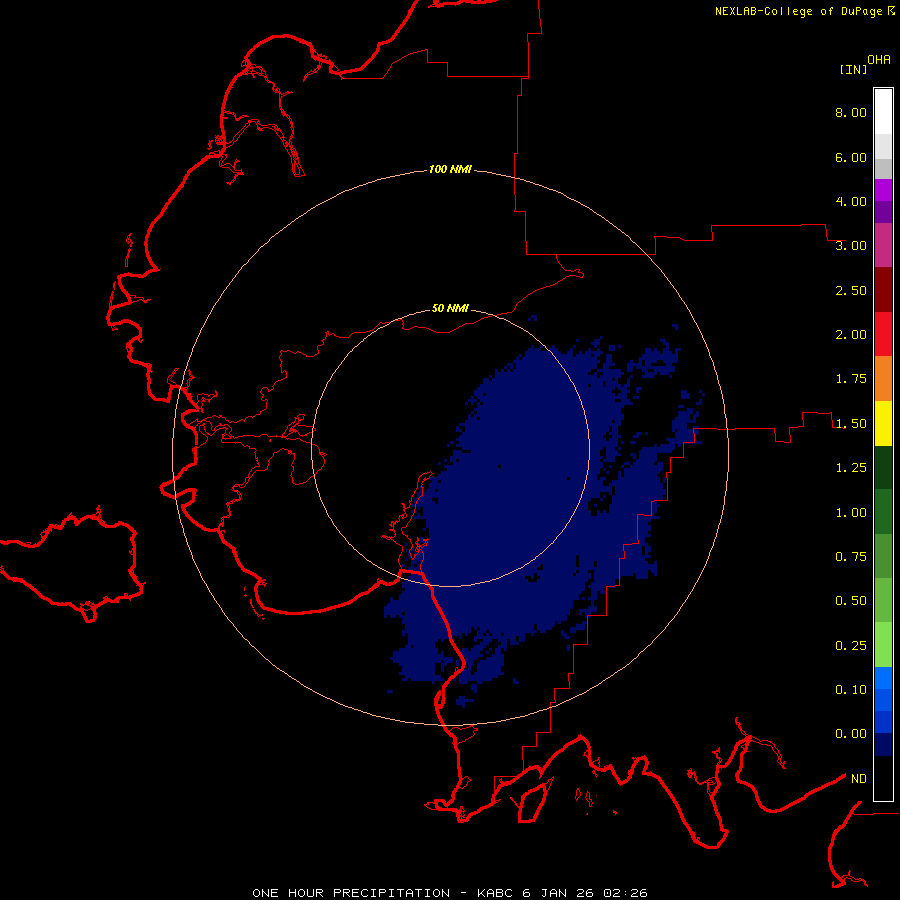Click the 3.00 legend value
Image resolution: width=900 pixels, height=900 pixels.
[x=851, y=246]
